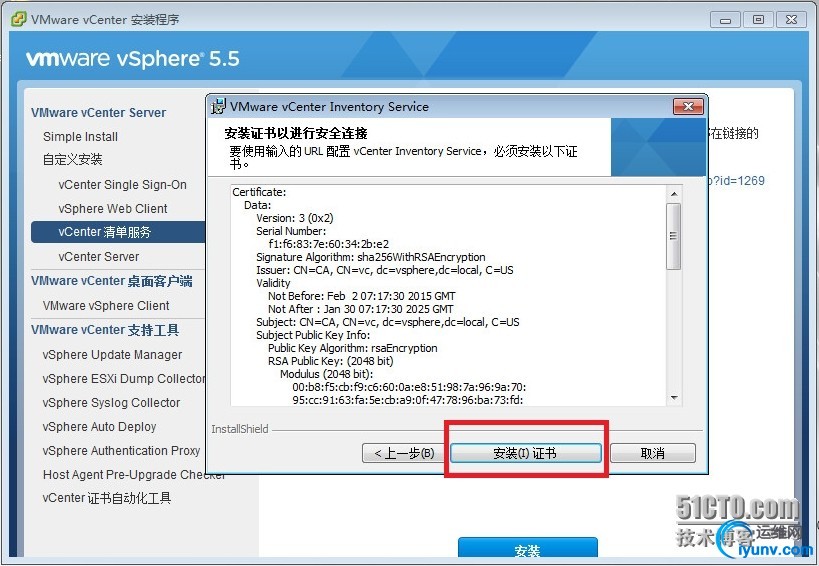This screenshot has height=566, width=819.
Task: Select vCenter 清单服务 entry
Action: click(x=118, y=232)
